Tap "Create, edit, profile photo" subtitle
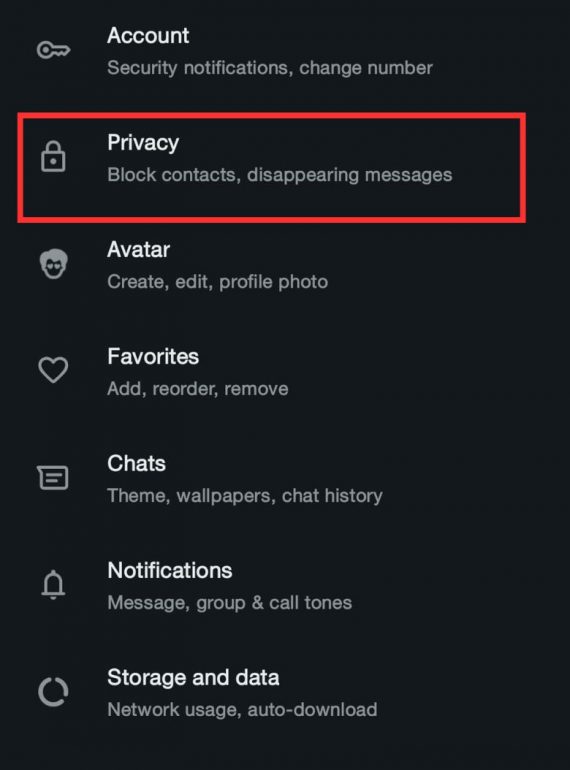 point(217,282)
